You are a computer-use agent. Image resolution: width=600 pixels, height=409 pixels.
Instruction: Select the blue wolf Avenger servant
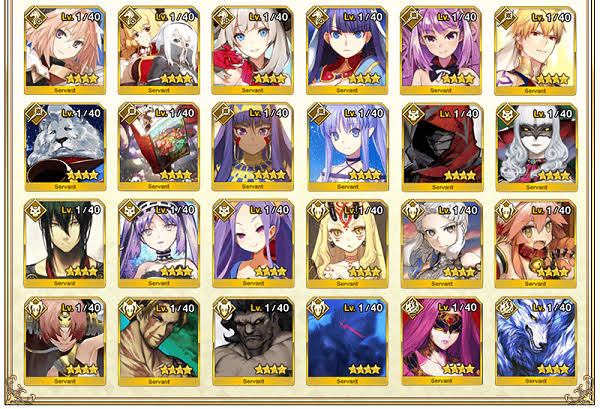[x=536, y=341]
